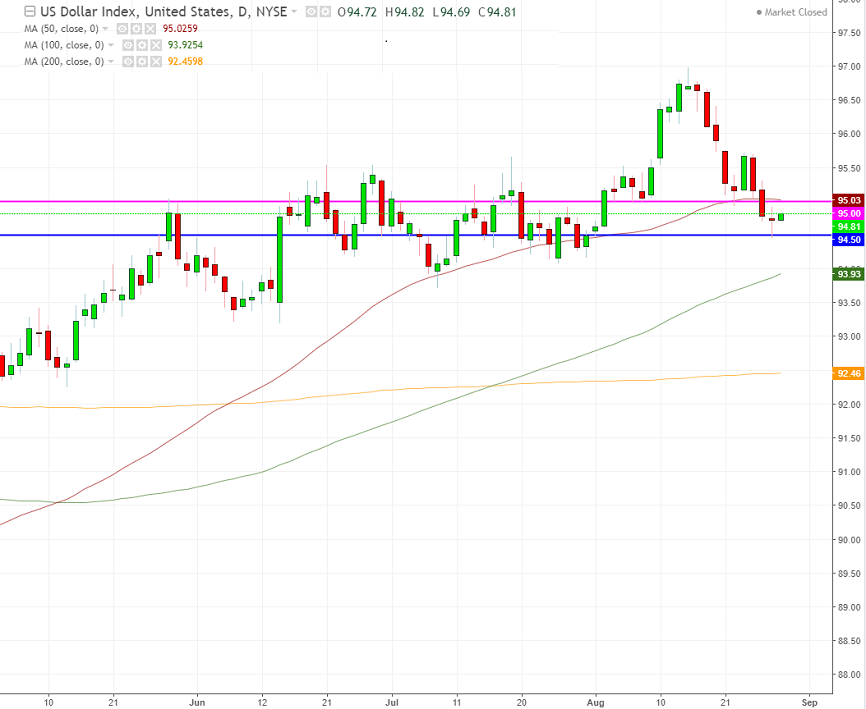Open the MA 50 settings gear

click(x=137, y=28)
